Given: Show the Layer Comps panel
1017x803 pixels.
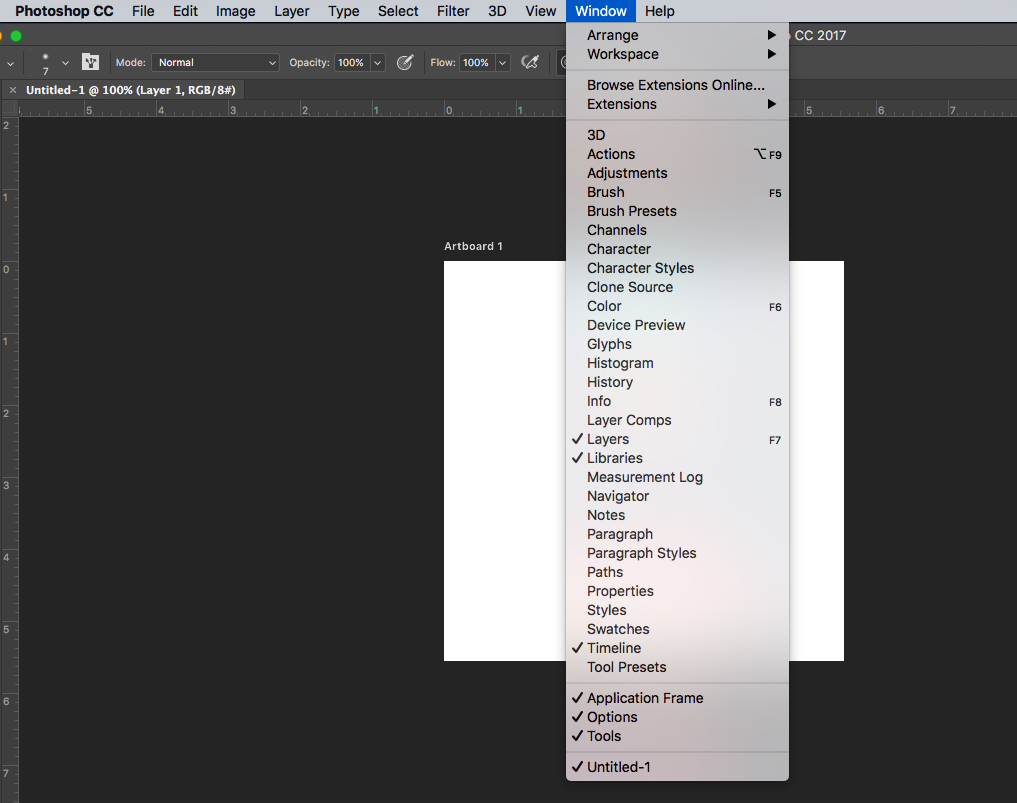Looking at the screenshot, I should [677, 420].
